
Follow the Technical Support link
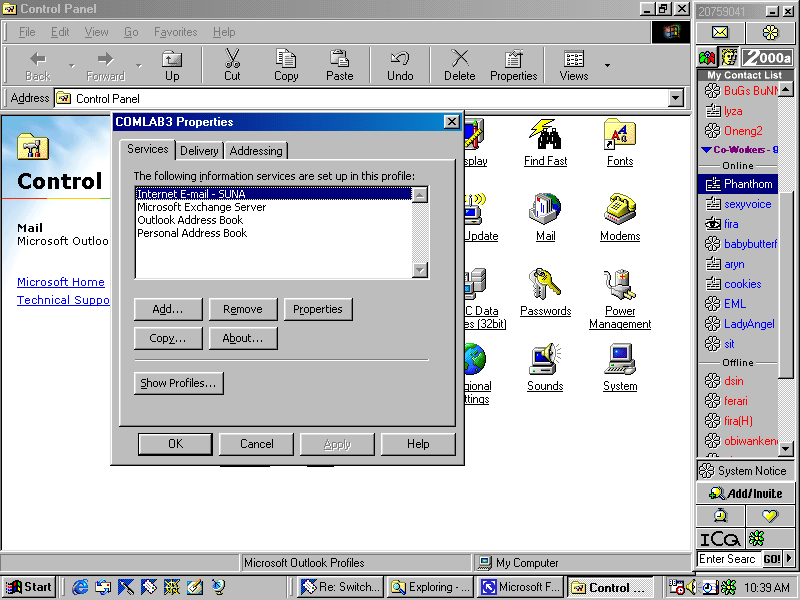[x=63, y=299]
